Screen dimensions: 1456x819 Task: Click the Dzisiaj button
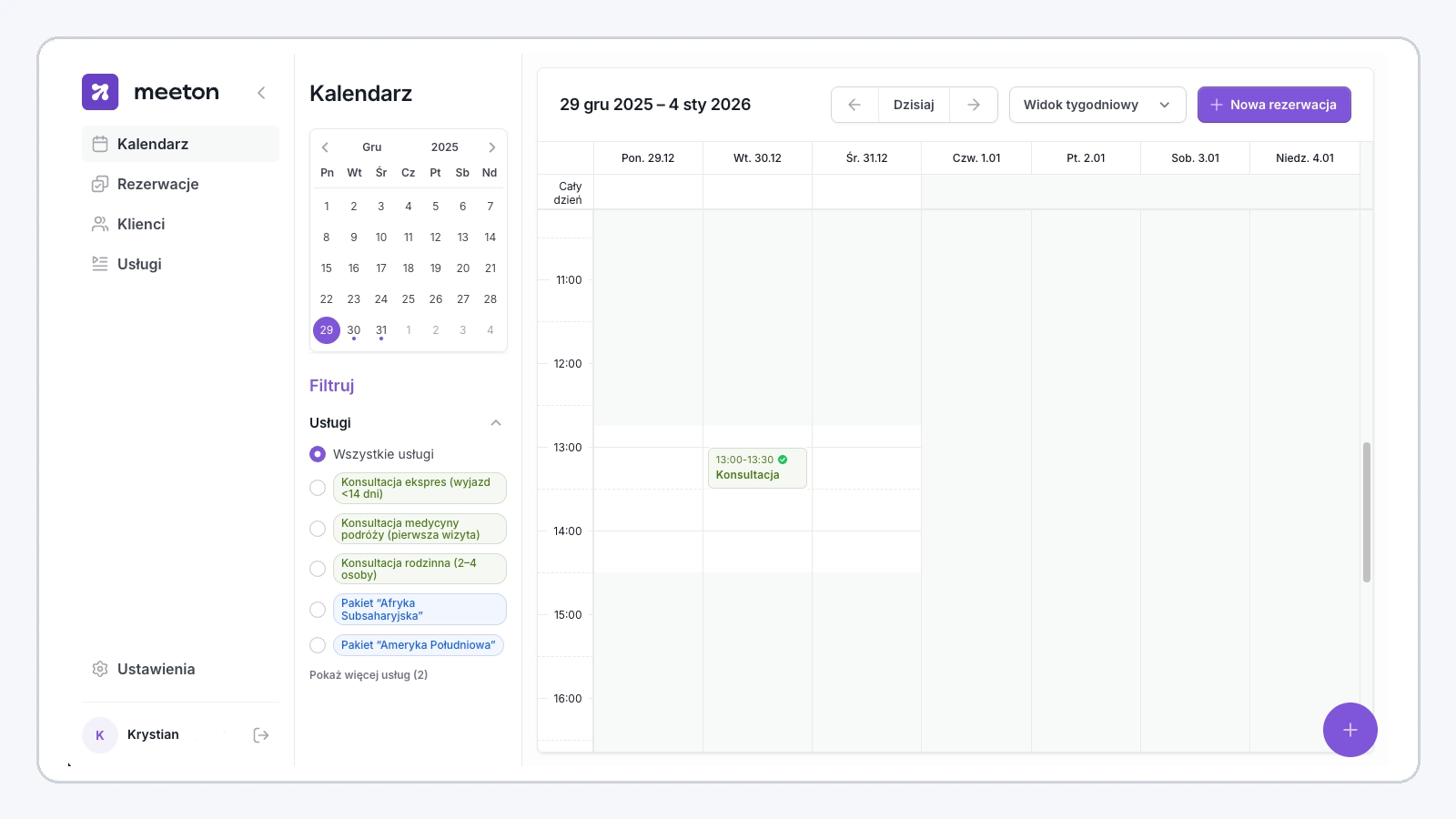pos(914,105)
